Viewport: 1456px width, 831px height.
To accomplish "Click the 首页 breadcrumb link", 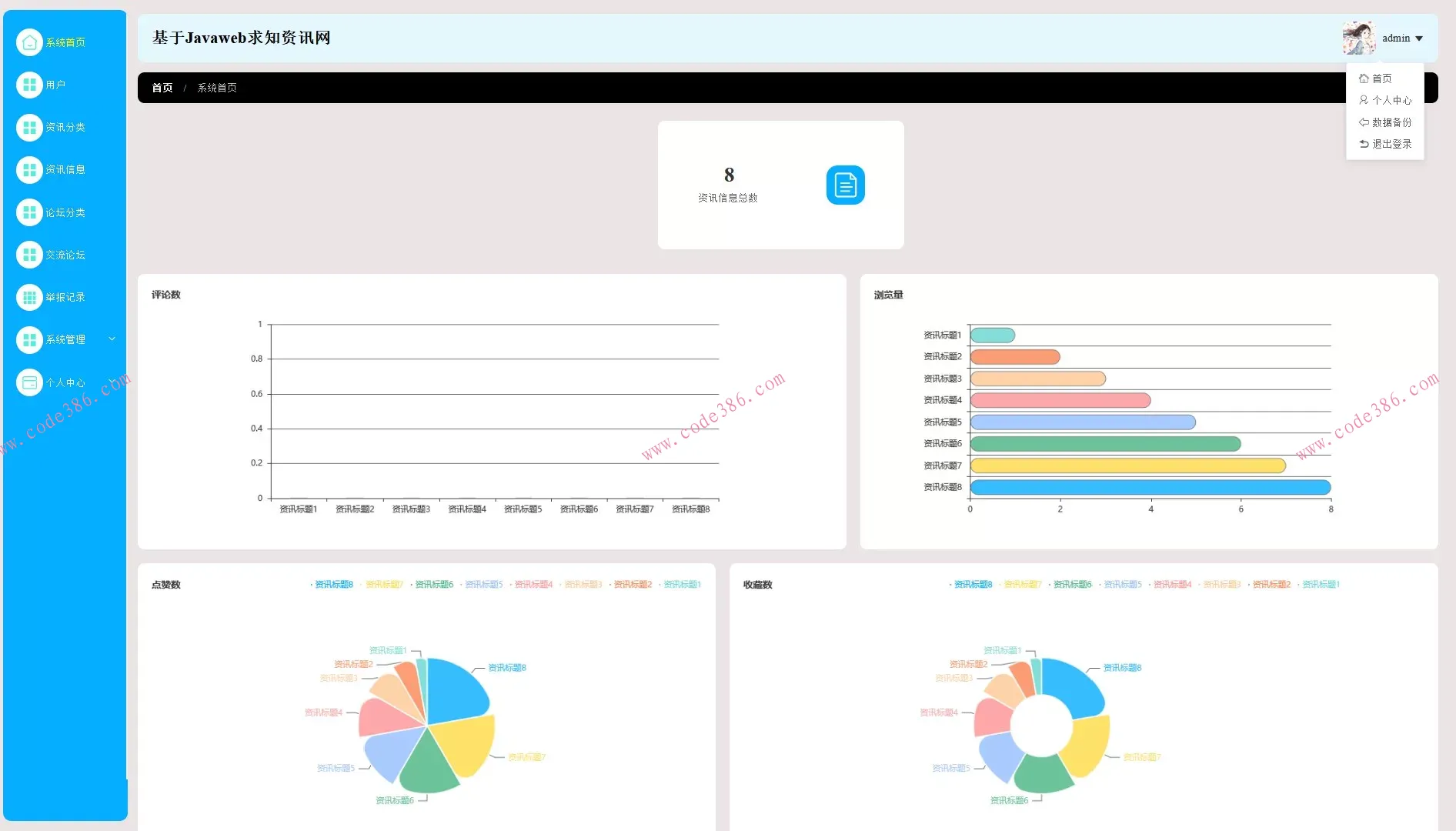I will coord(162,88).
